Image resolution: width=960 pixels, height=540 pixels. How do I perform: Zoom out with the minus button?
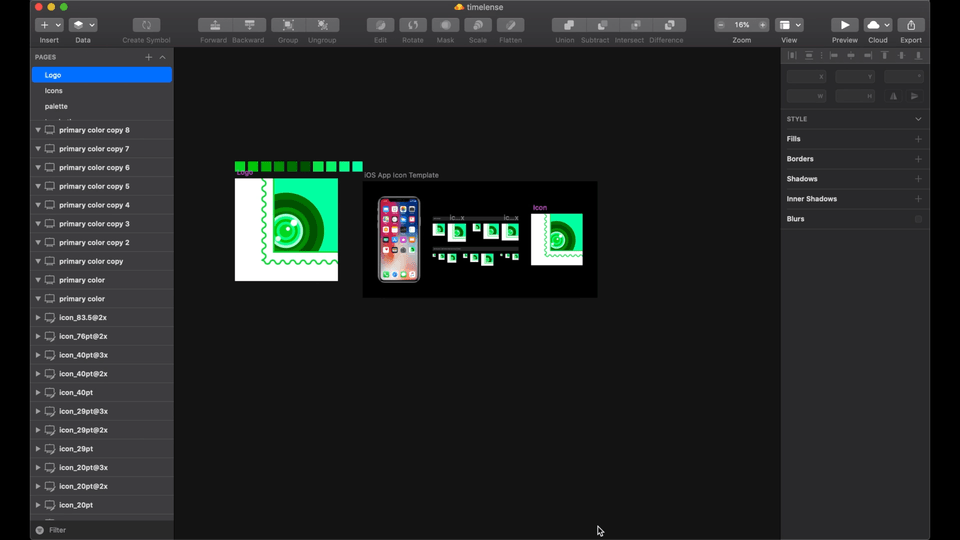(x=721, y=25)
